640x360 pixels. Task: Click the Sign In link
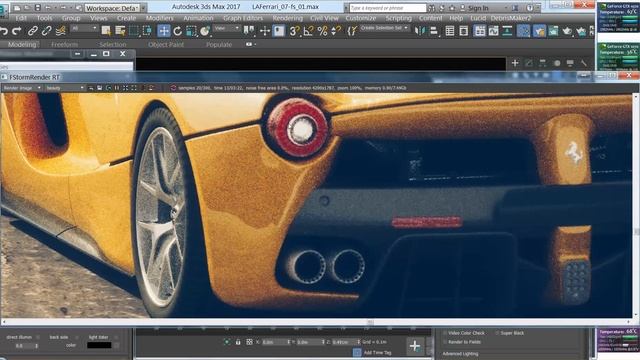(x=478, y=8)
